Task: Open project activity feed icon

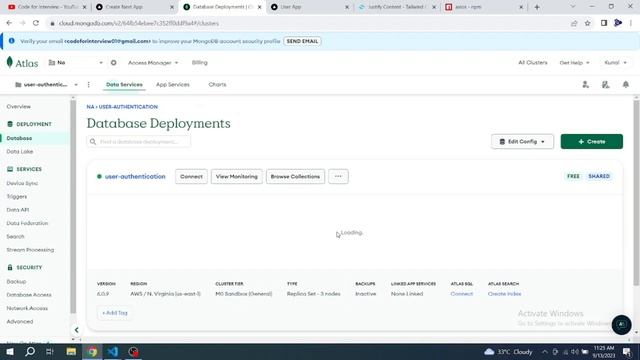Action: tap(605, 84)
